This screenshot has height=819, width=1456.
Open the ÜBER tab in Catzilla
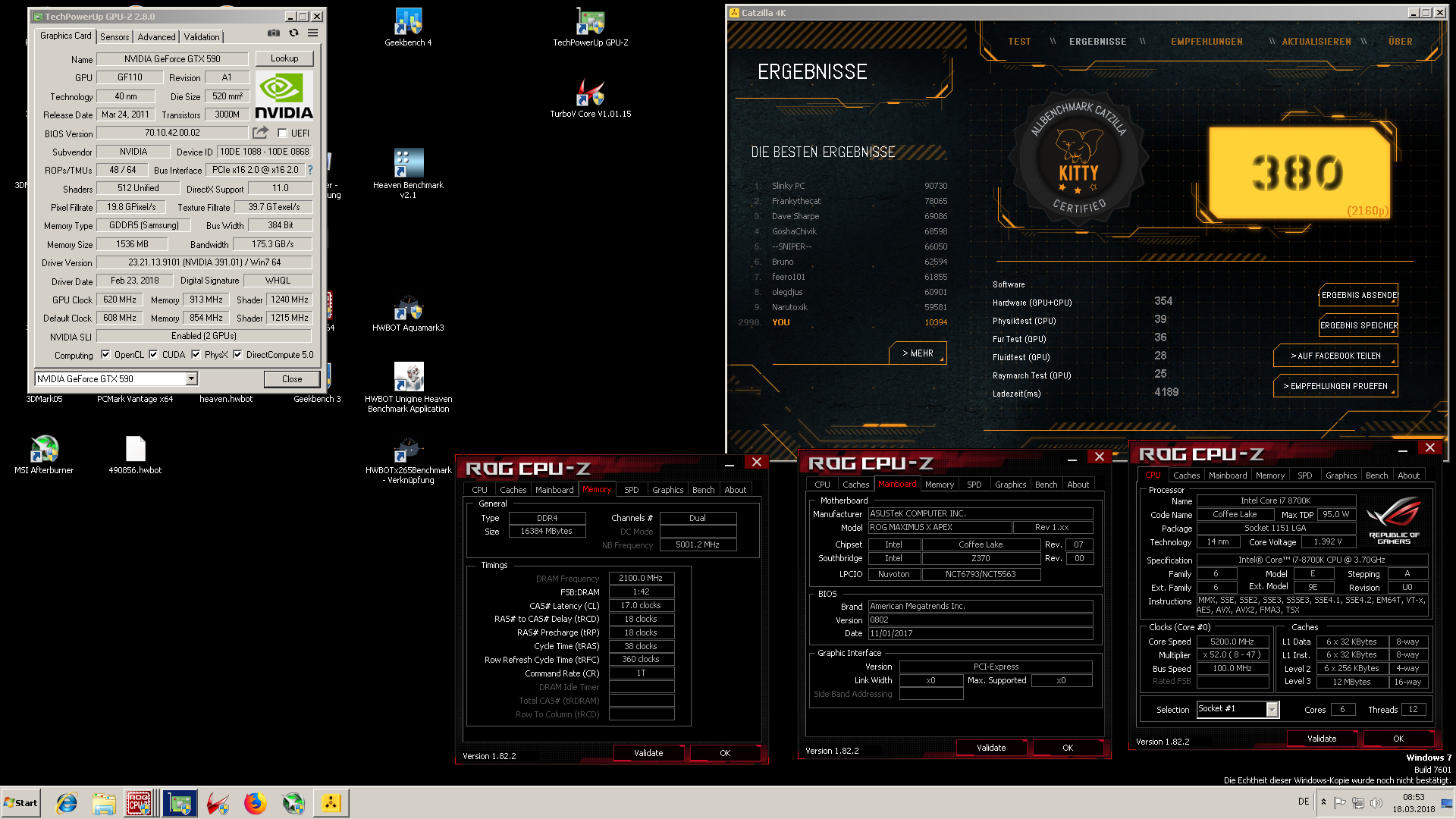pos(1401,42)
